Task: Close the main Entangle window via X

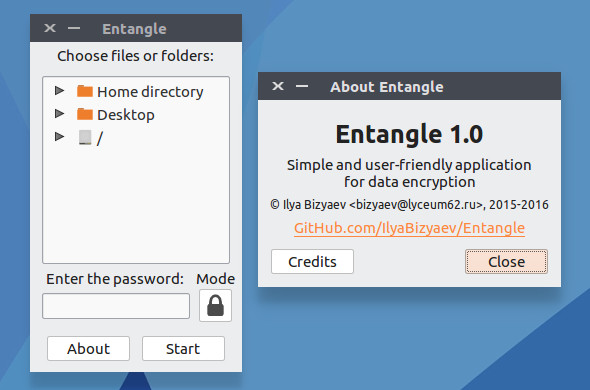Action: point(50,28)
